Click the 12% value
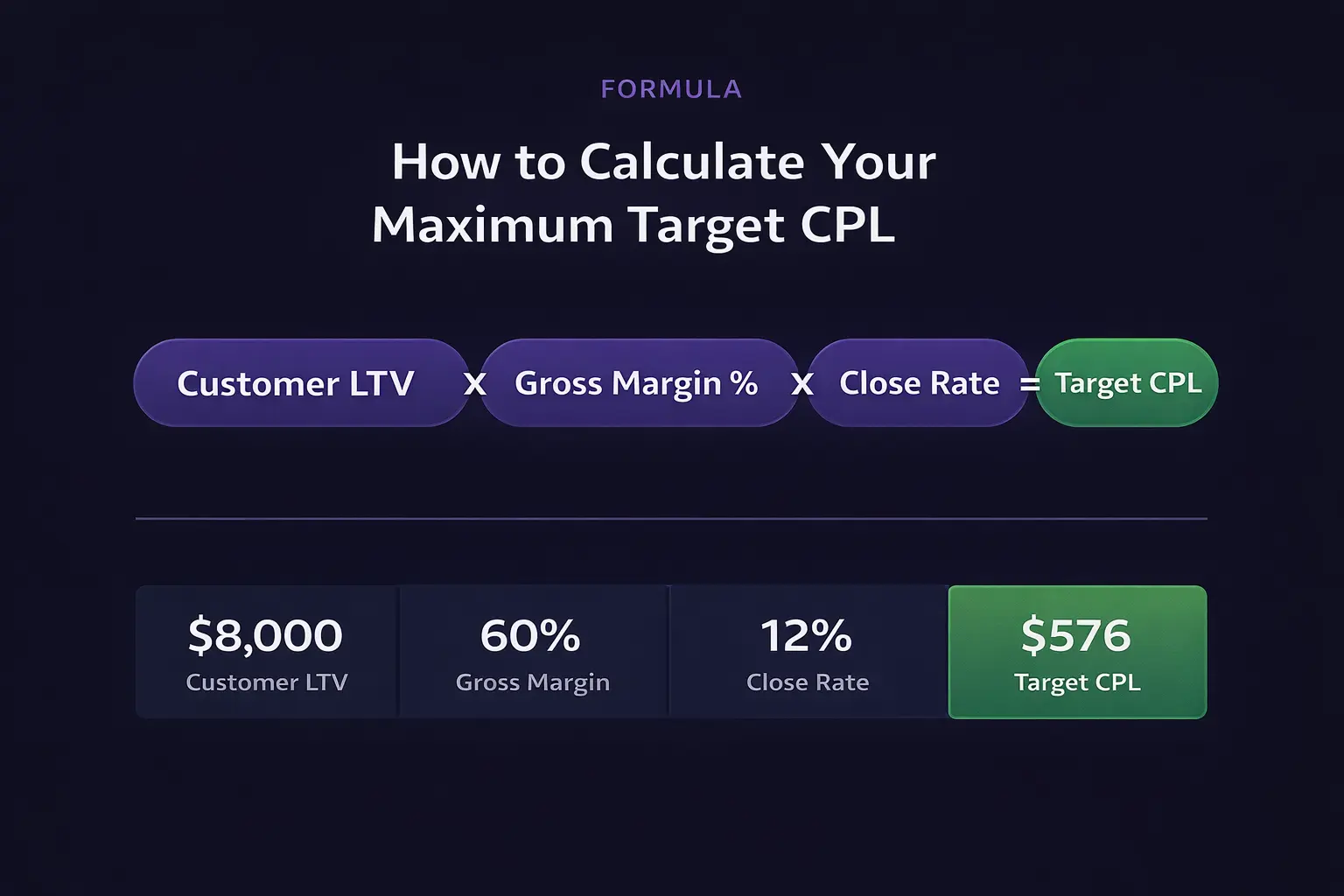1344x896 pixels. 806,635
